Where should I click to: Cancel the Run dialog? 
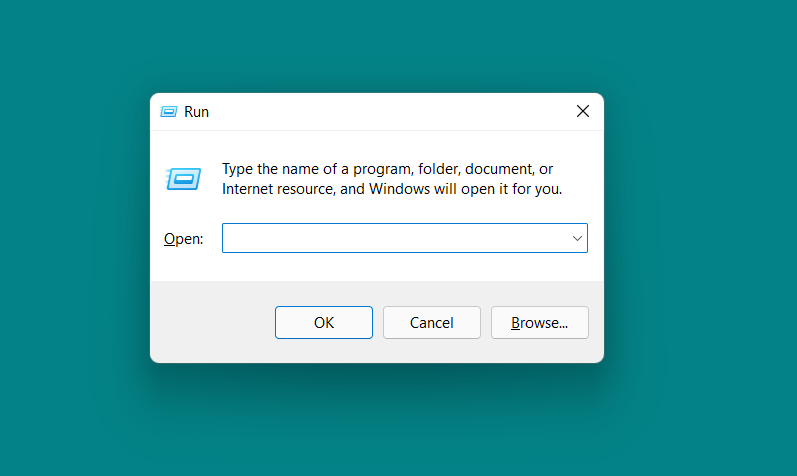coord(431,322)
